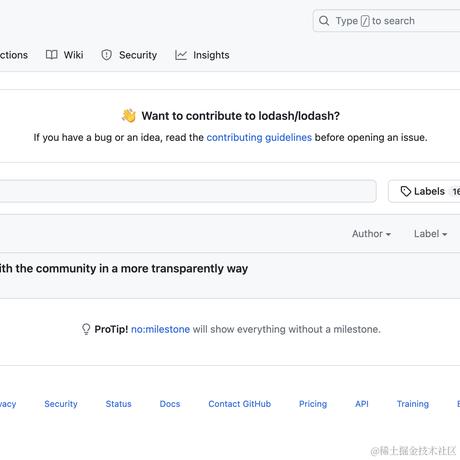Expand the Label filter dropdown
This screenshot has width=460, height=460.
coord(430,234)
